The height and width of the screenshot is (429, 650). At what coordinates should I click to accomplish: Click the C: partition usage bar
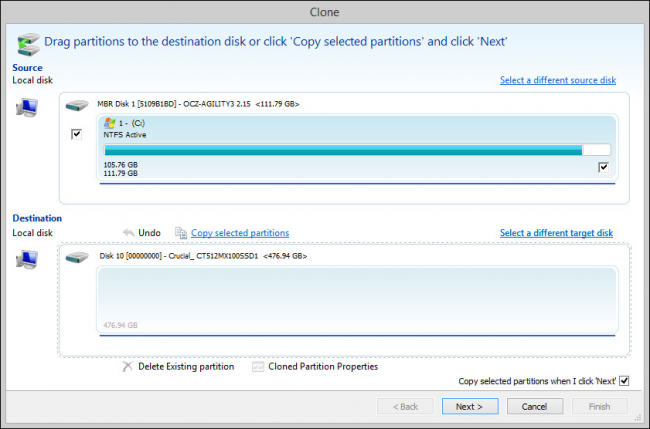click(x=357, y=150)
